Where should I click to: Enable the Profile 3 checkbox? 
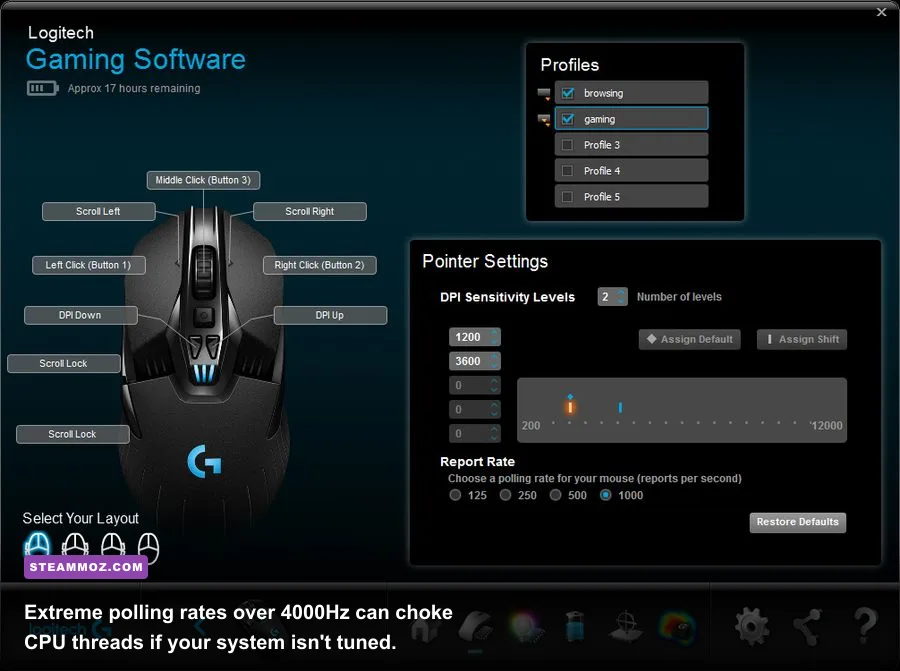pos(568,145)
